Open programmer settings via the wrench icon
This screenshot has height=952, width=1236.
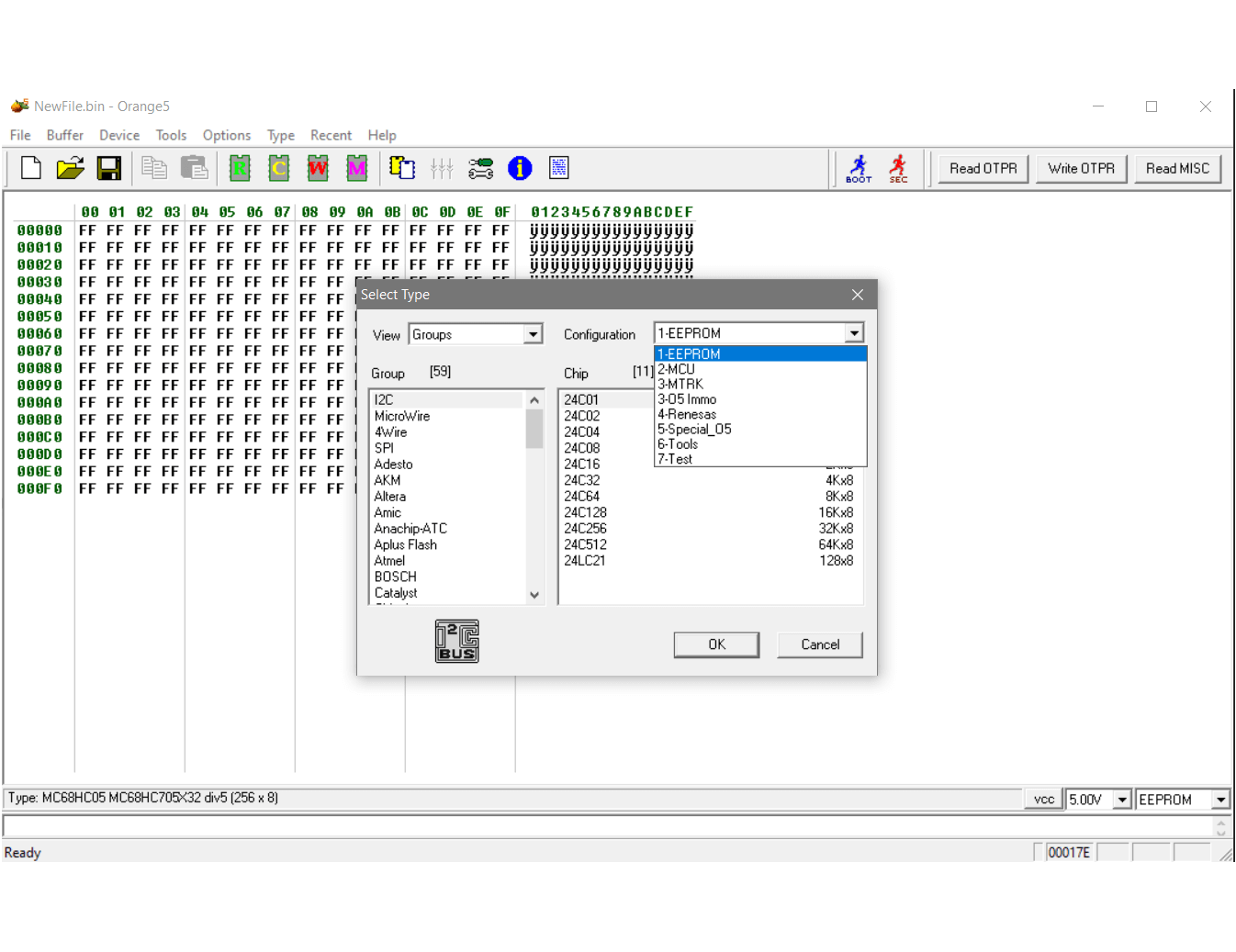[480, 168]
